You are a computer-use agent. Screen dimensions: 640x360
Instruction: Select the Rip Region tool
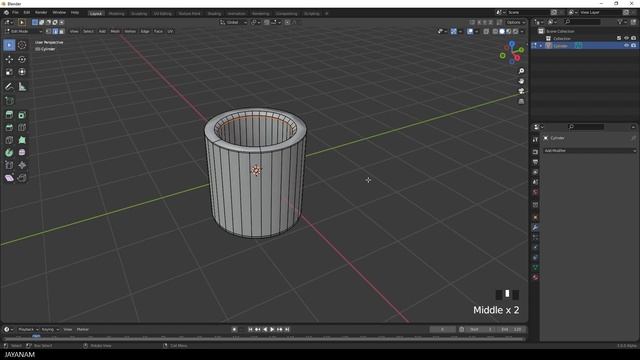tap(22, 178)
